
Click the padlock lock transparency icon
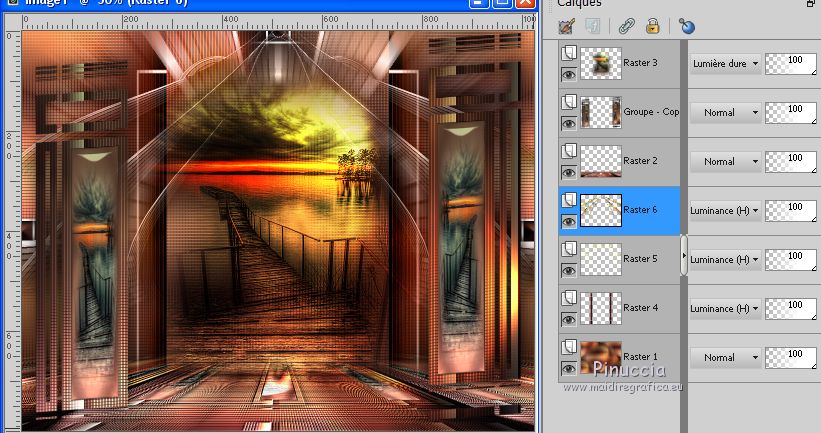652,26
